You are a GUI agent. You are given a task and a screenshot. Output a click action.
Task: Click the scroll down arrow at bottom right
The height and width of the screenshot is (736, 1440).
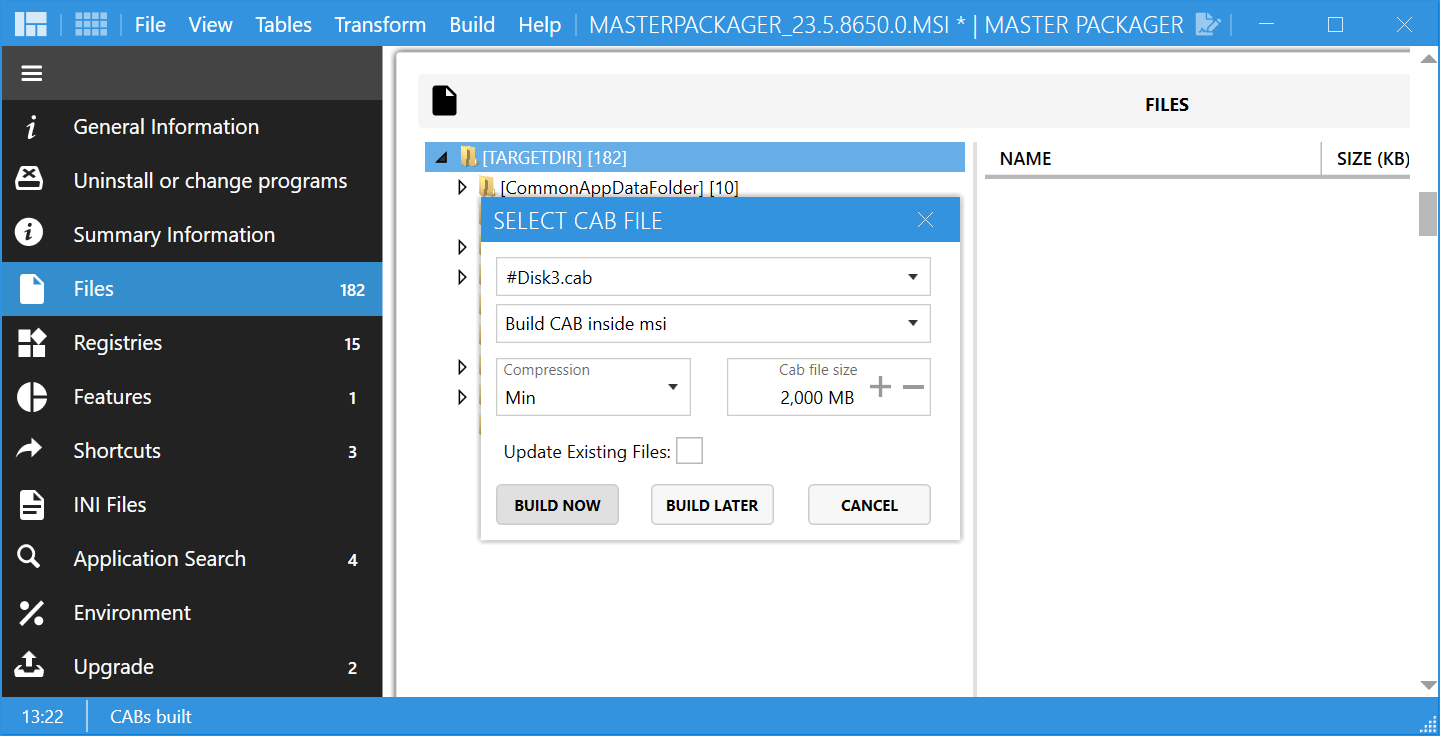[1428, 685]
